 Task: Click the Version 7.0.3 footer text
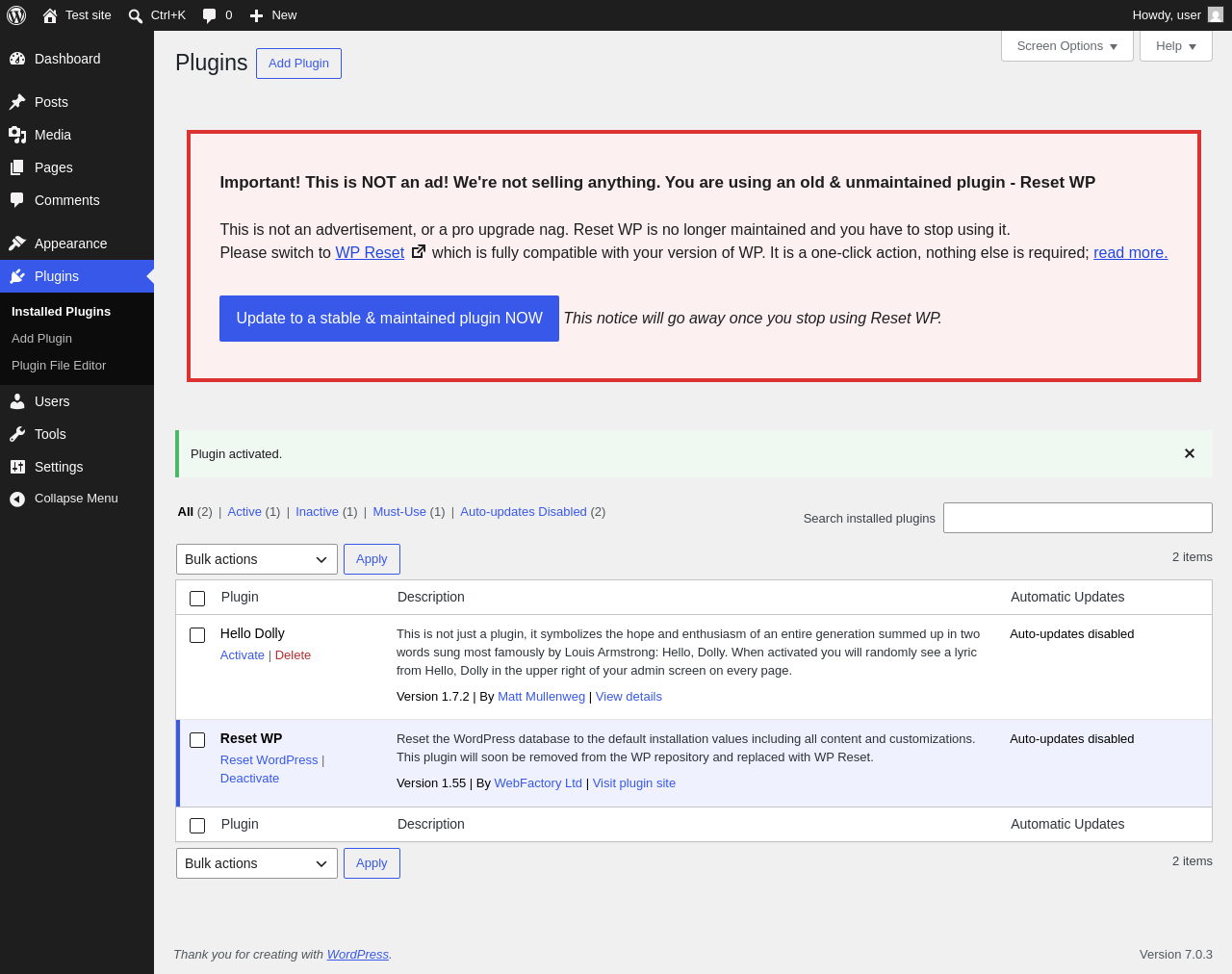(x=1176, y=955)
